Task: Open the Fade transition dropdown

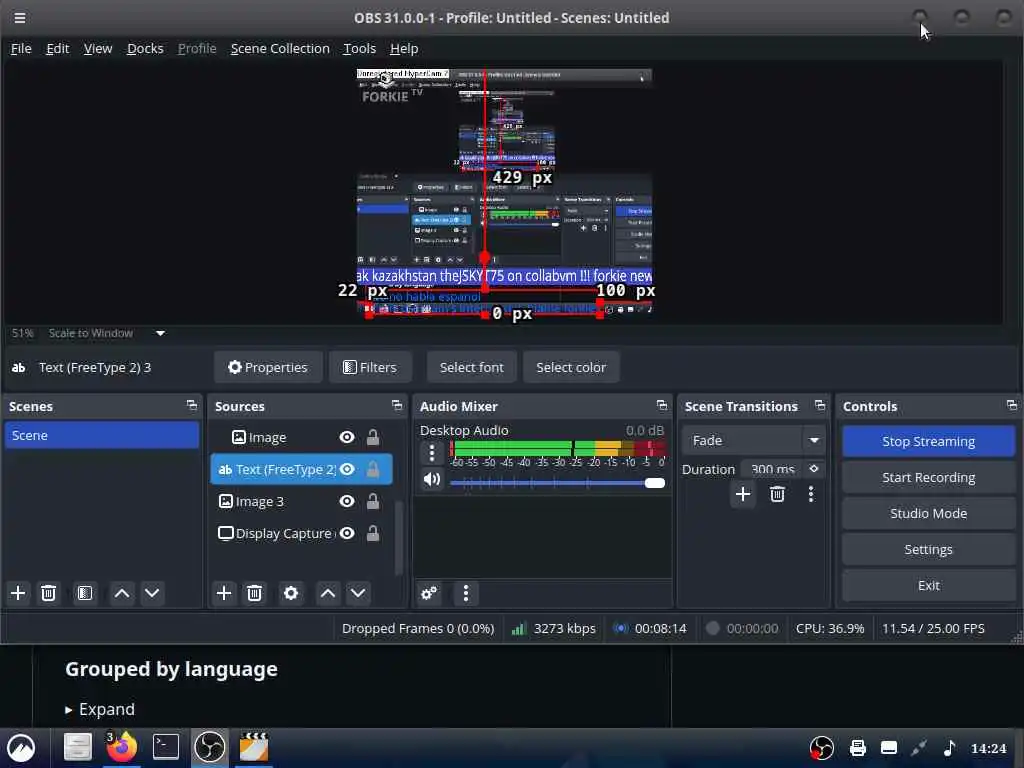Action: point(753,440)
